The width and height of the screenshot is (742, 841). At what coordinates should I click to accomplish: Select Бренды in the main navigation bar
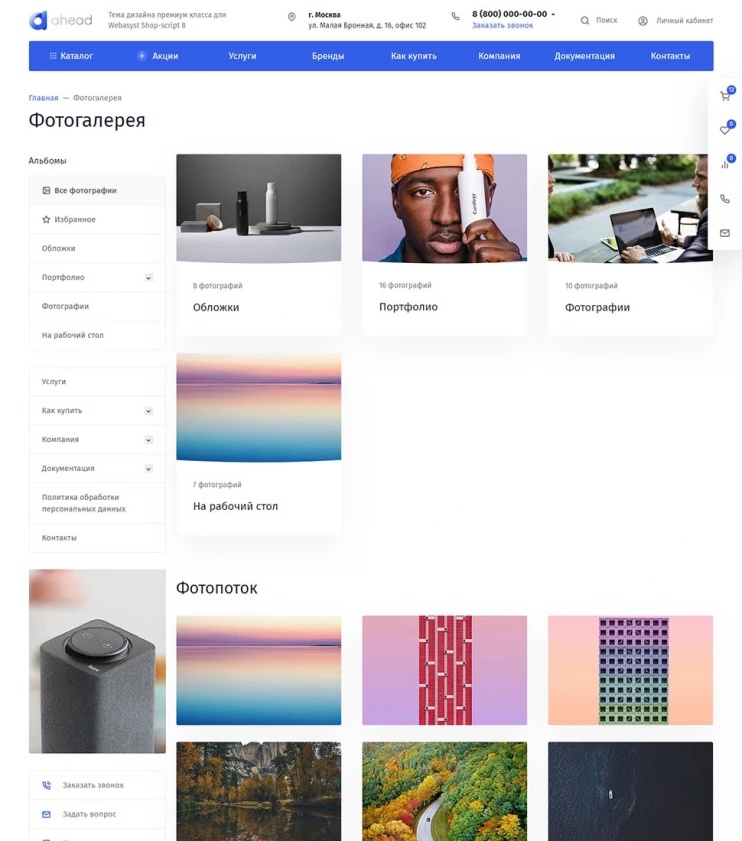[327, 56]
